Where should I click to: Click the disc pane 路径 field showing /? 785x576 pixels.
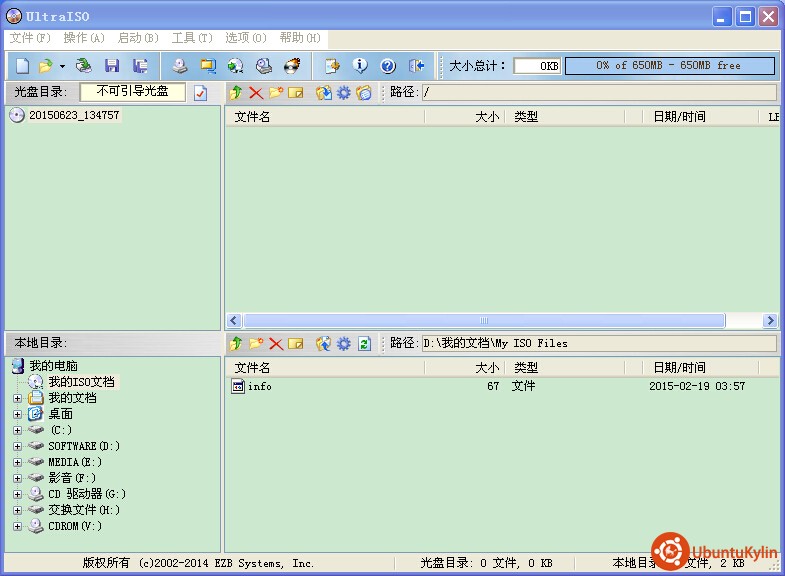click(599, 92)
